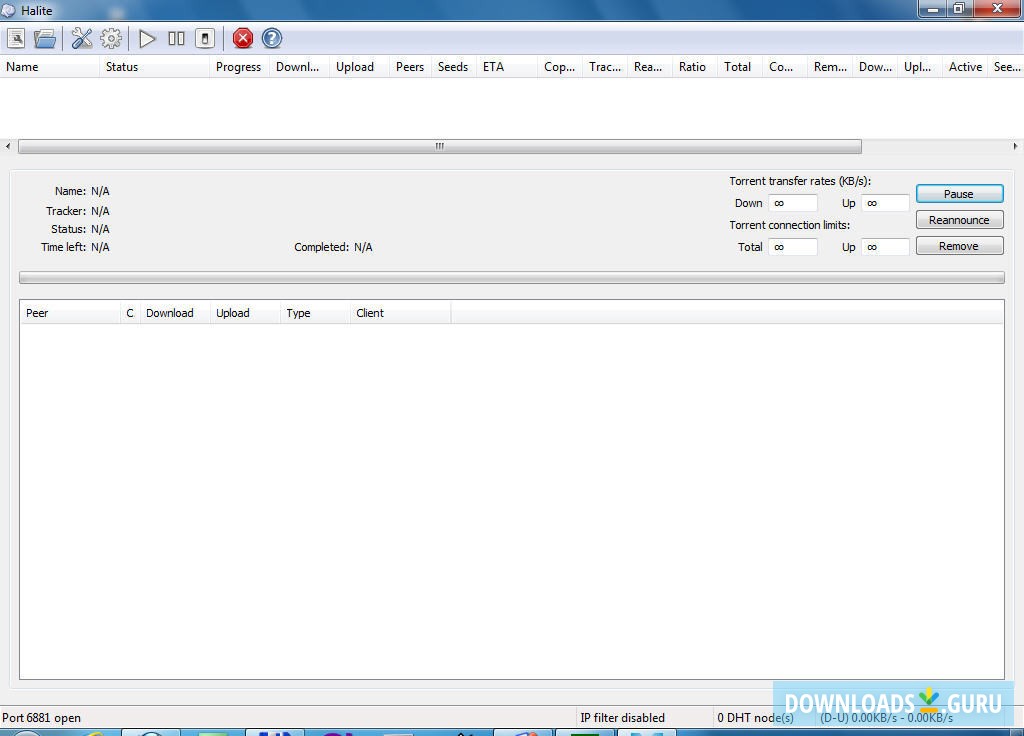Open Halite help with question mark icon
The width and height of the screenshot is (1024, 736).
[271, 38]
